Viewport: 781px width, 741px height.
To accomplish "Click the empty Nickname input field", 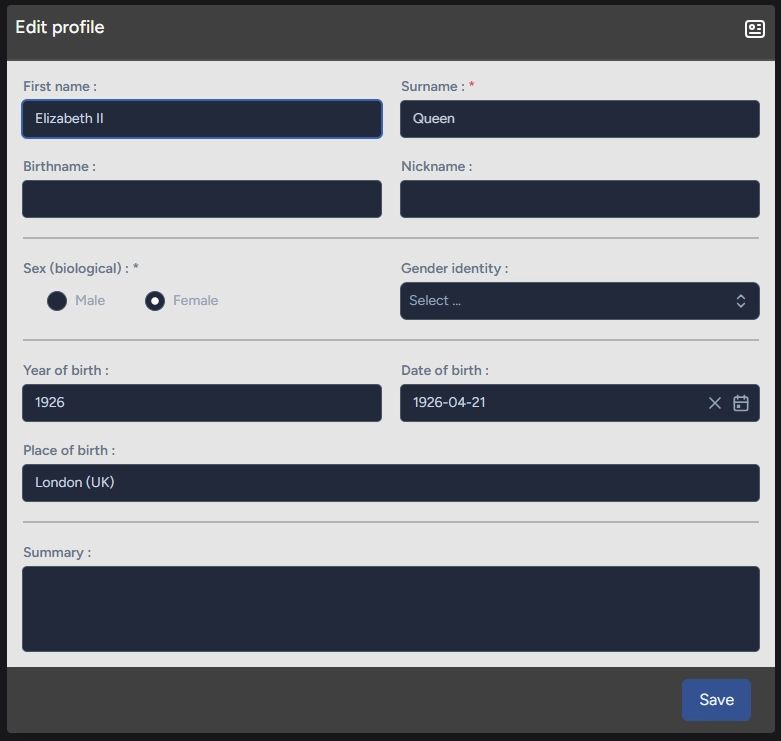I will point(579,199).
